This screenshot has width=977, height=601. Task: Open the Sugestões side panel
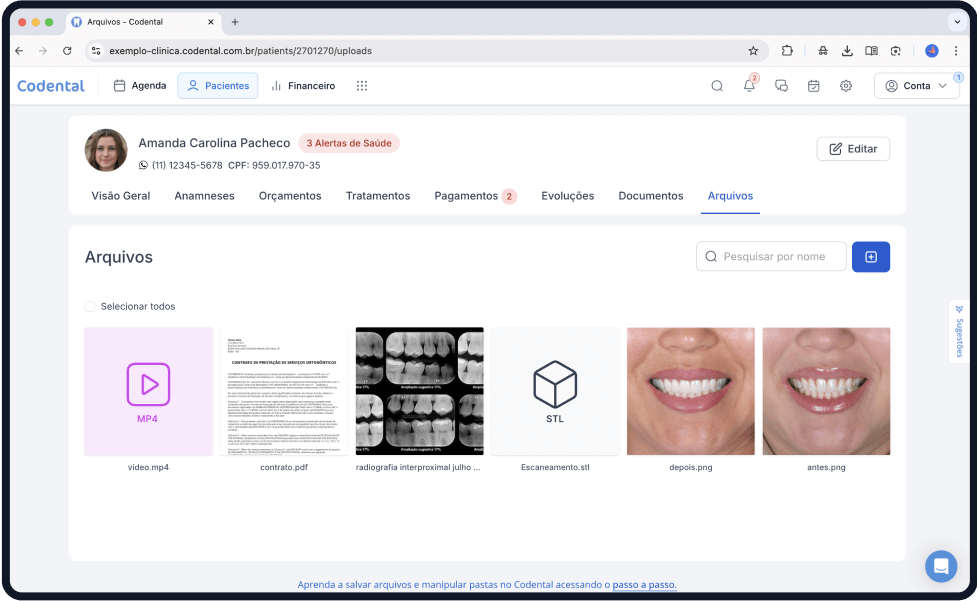tap(958, 331)
